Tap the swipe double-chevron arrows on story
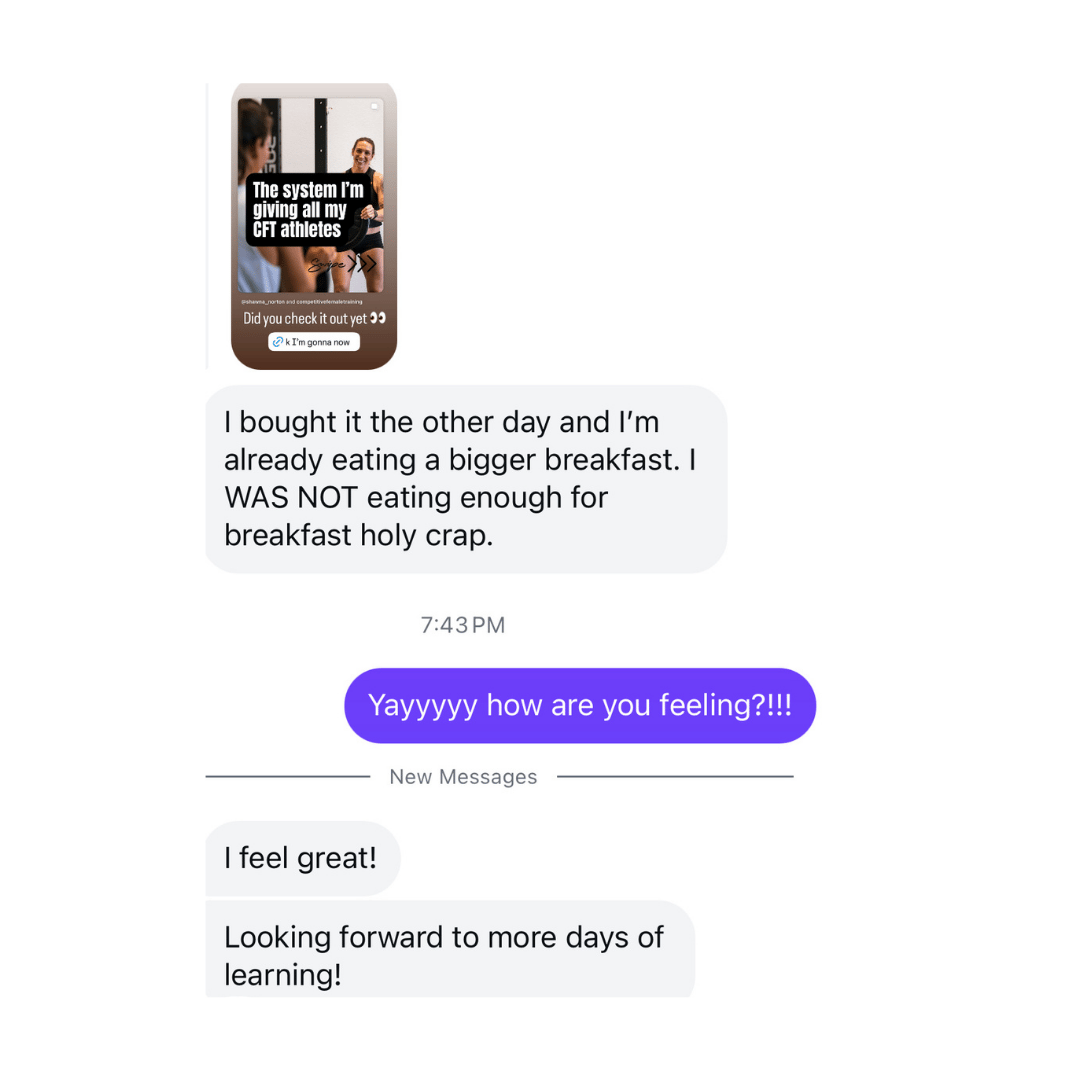 coord(362,262)
